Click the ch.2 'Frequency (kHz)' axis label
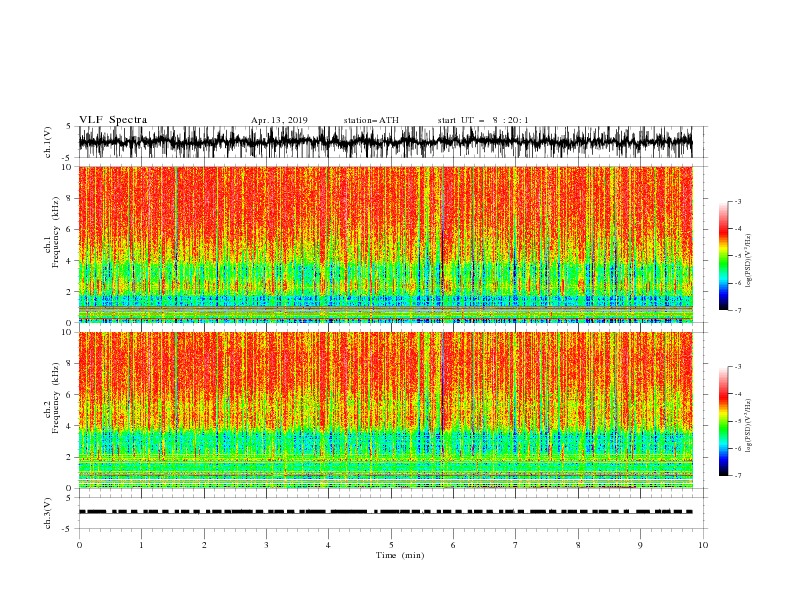 [x=56, y=397]
